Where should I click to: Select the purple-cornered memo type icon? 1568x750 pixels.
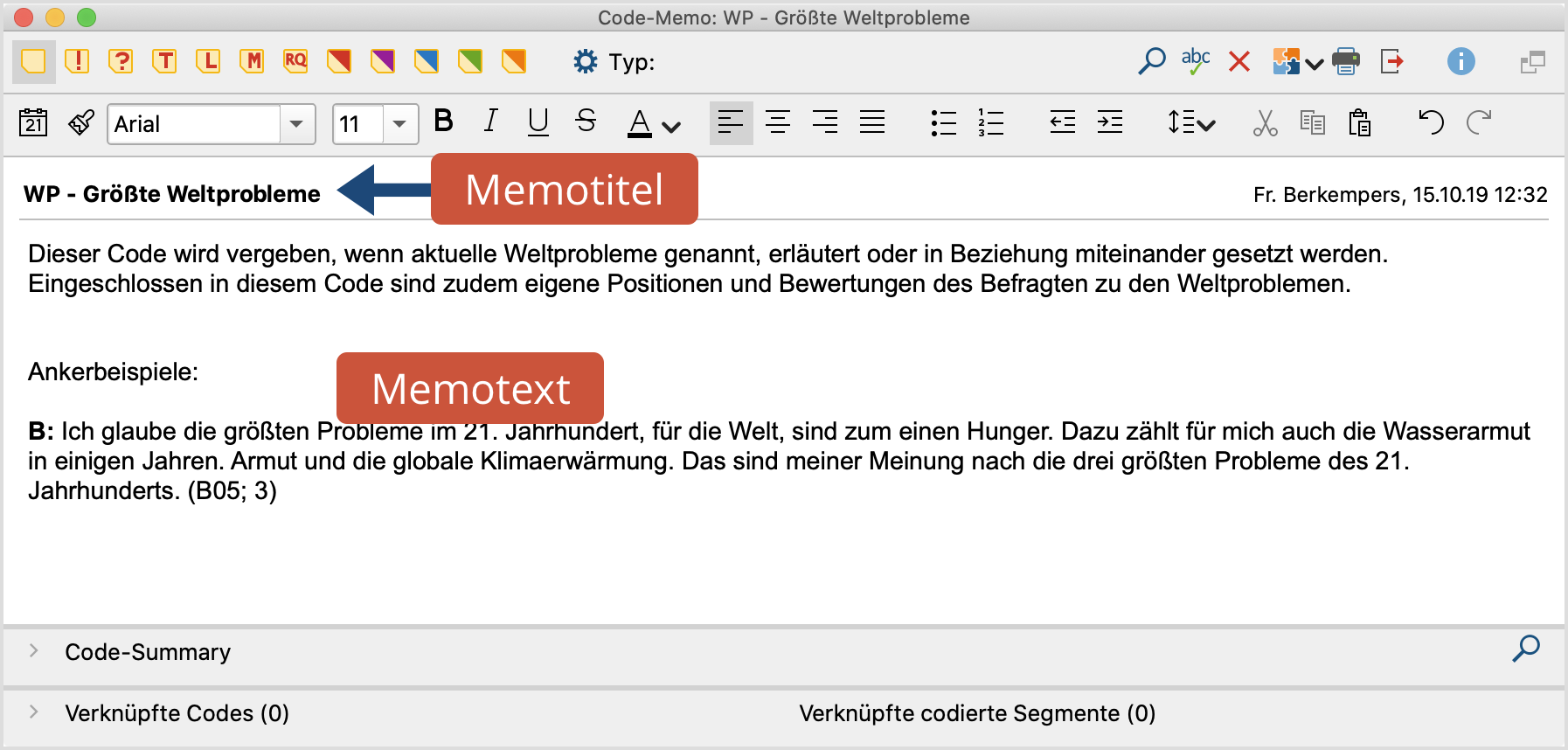coord(383,61)
